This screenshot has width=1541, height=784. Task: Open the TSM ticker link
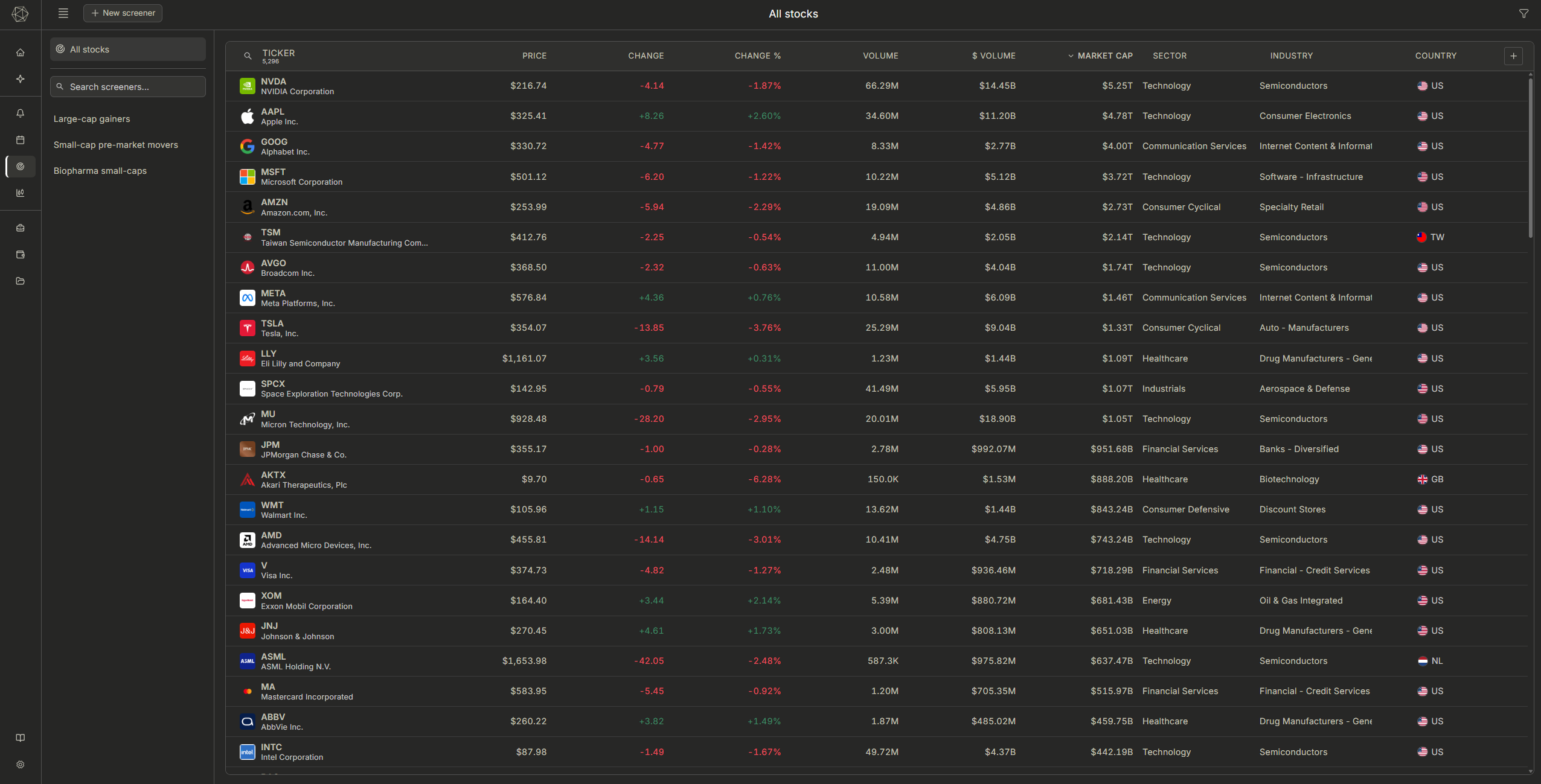pos(271,232)
